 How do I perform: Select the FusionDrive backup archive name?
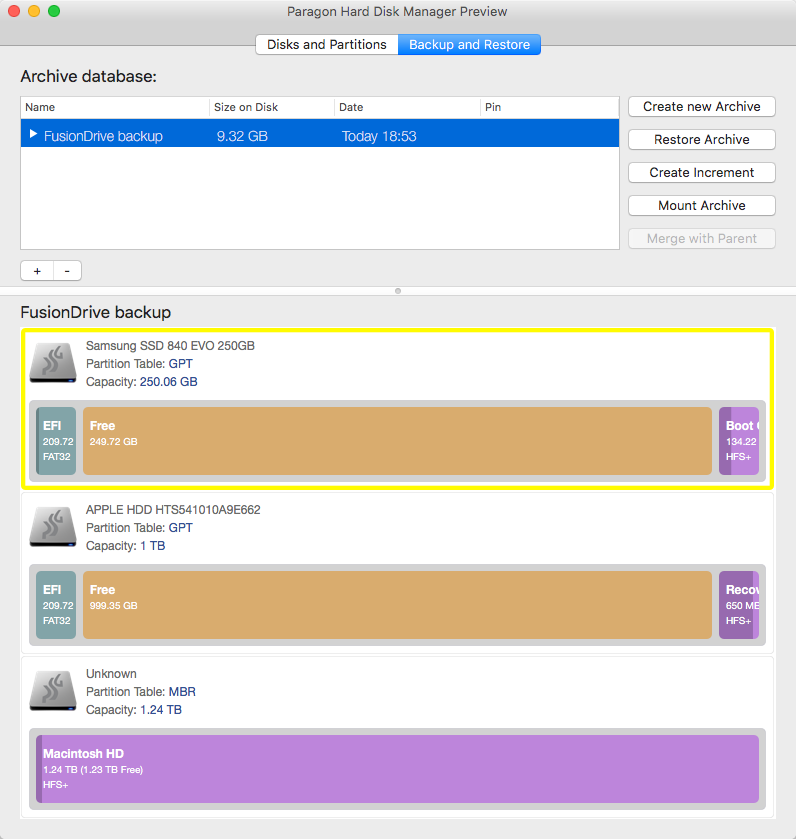pos(103,136)
